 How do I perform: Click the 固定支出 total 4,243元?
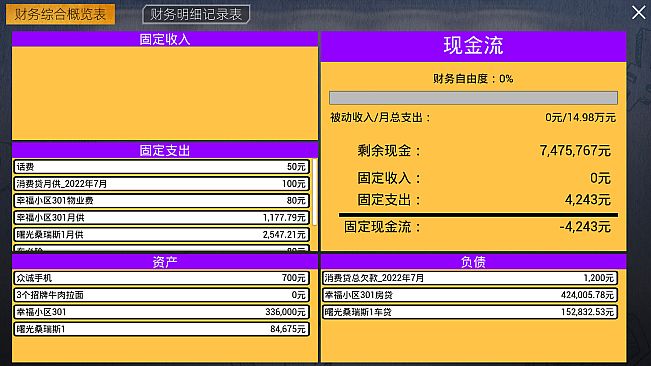point(587,200)
